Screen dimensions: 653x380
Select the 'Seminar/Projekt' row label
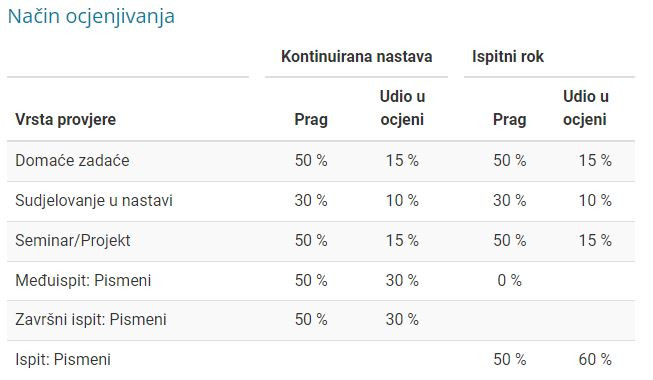coord(72,240)
